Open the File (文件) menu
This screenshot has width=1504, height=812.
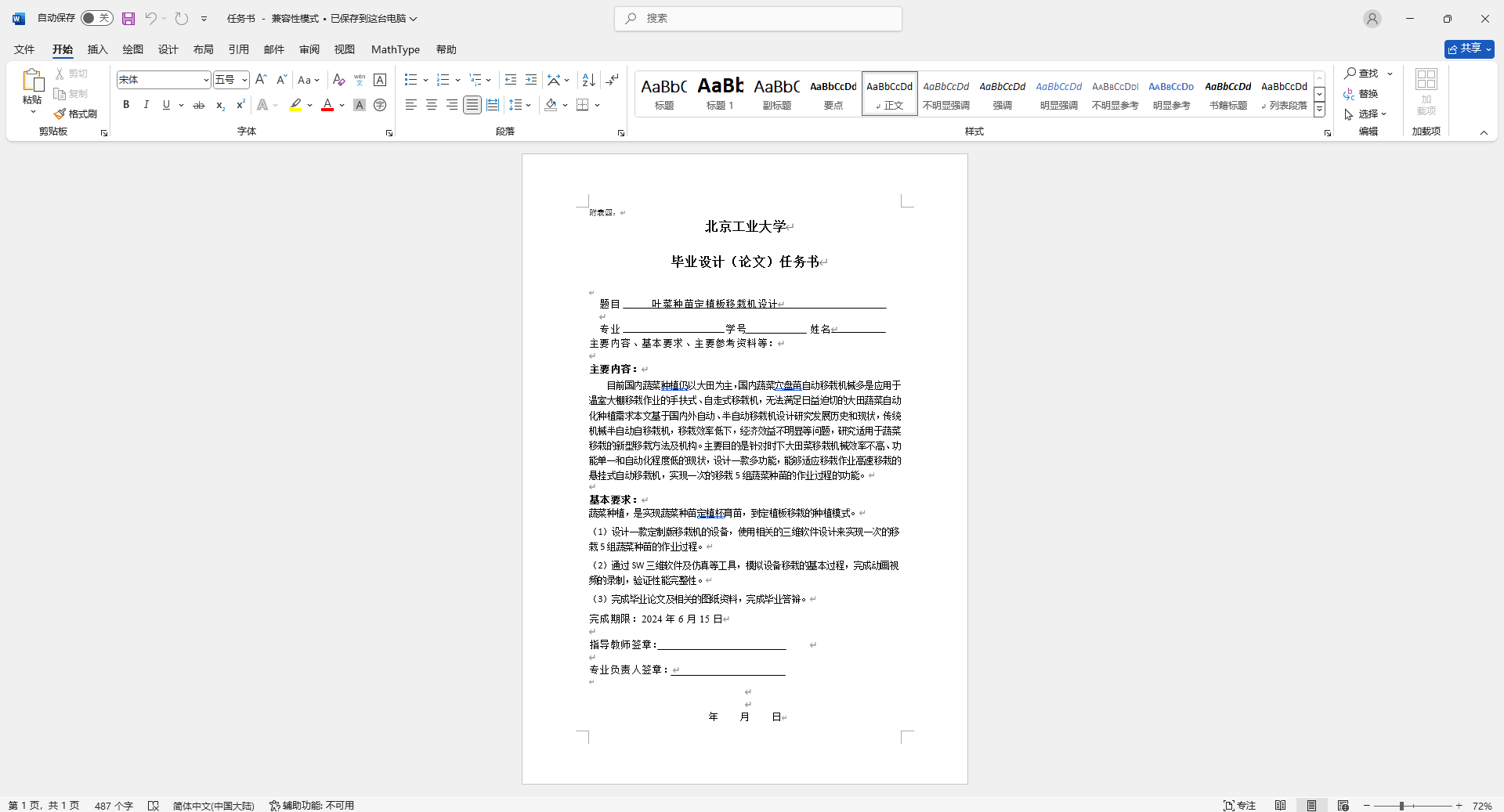coord(24,49)
